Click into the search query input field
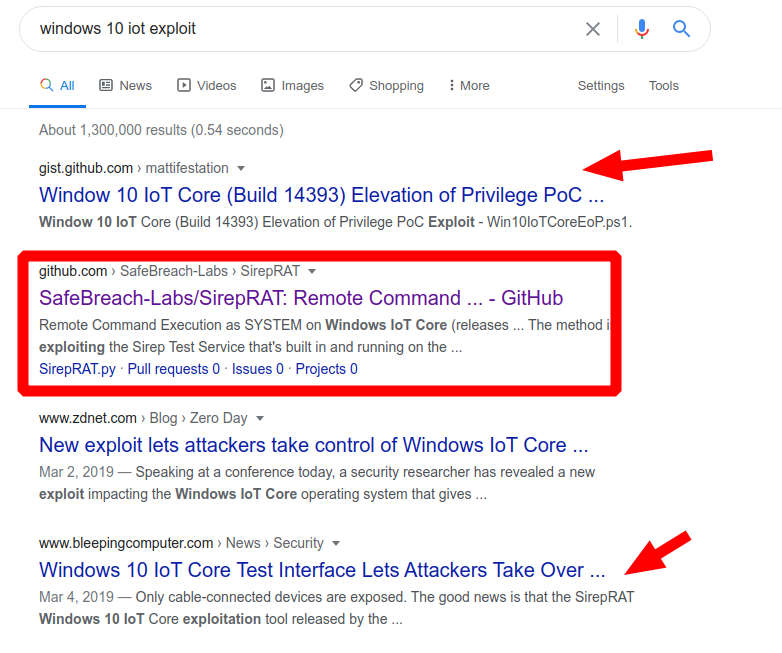The width and height of the screenshot is (782, 653). [x=300, y=29]
